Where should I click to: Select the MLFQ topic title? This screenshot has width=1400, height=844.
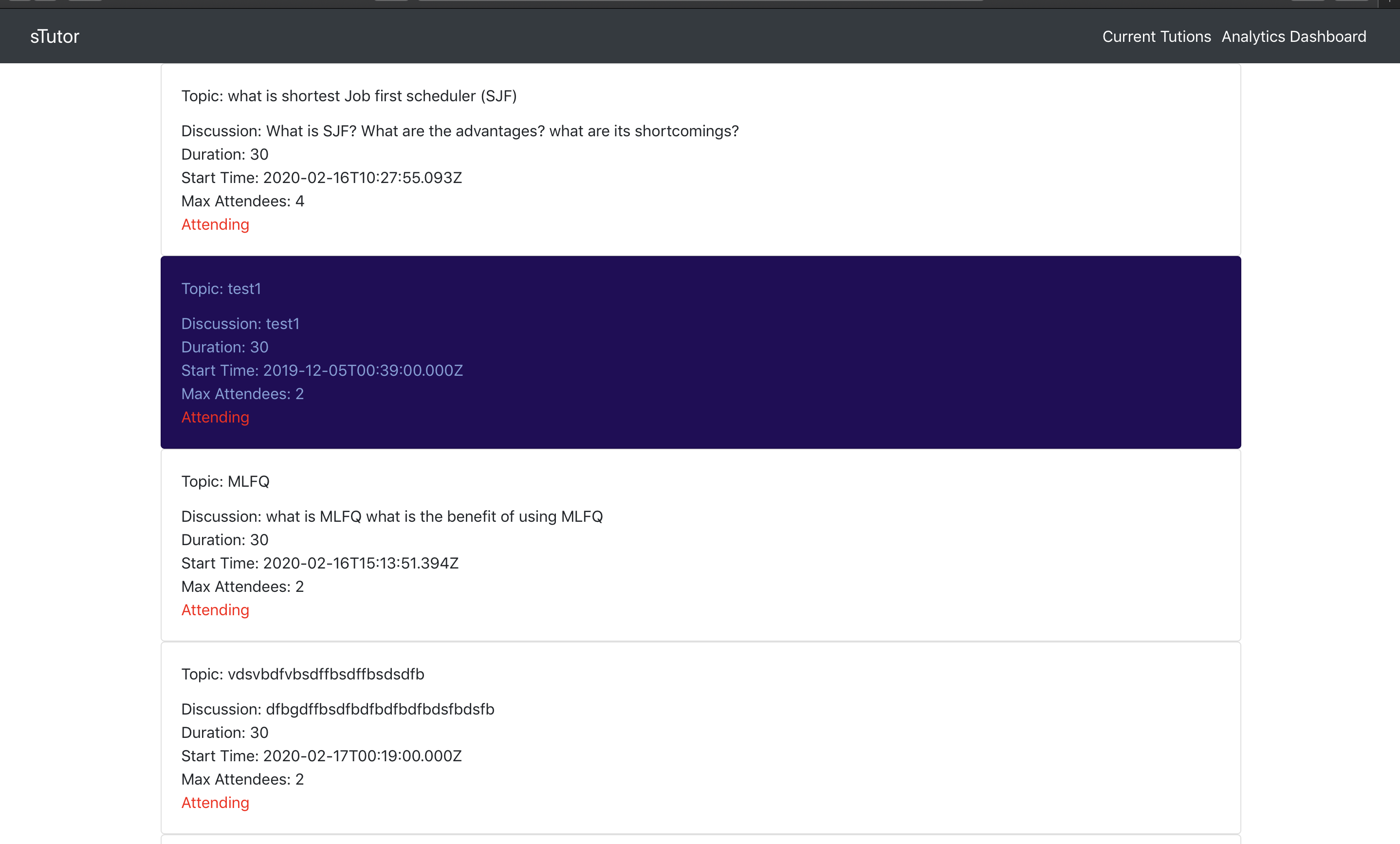tap(225, 481)
